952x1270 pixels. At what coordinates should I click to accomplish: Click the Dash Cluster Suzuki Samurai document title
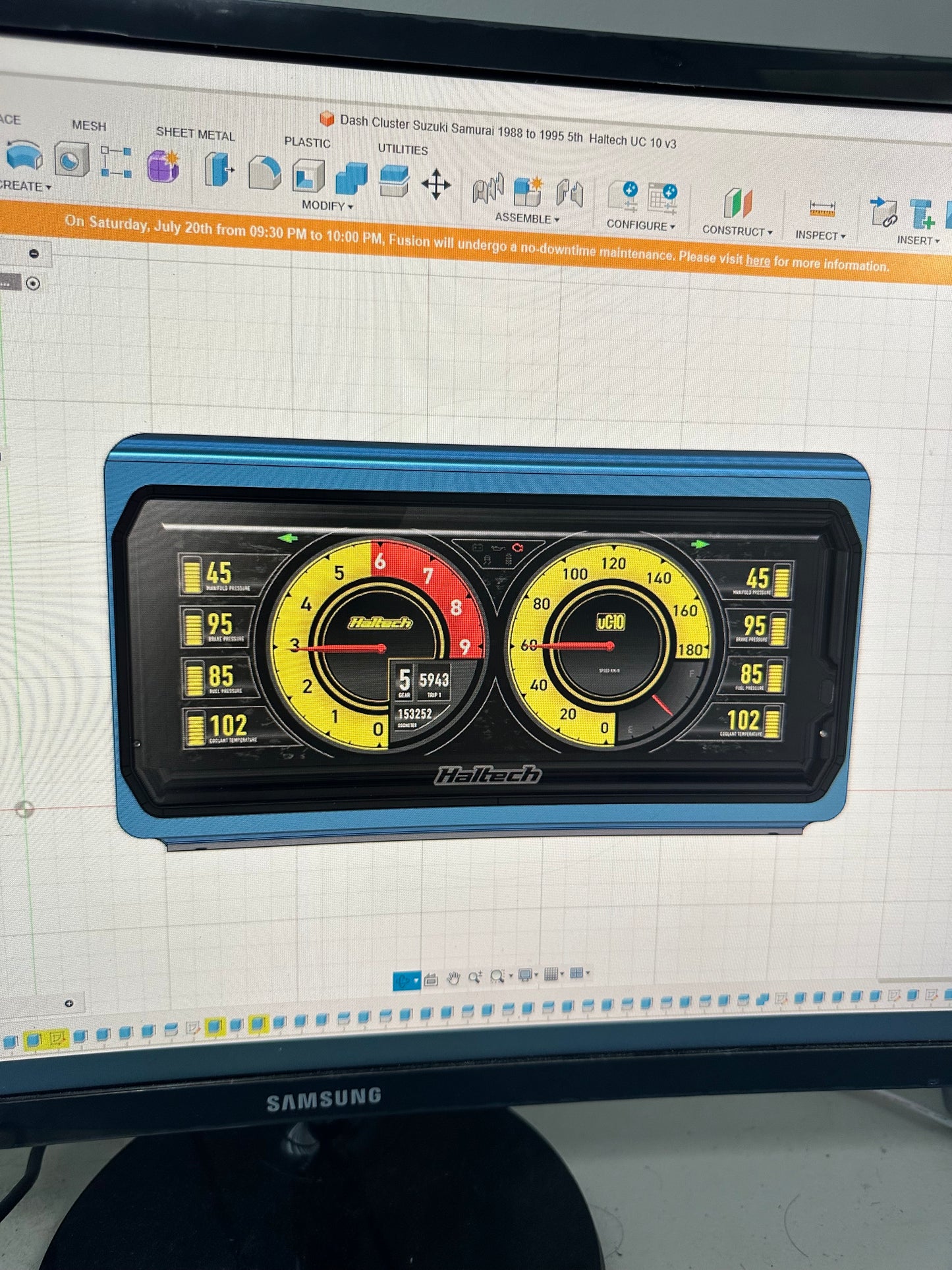click(508, 130)
